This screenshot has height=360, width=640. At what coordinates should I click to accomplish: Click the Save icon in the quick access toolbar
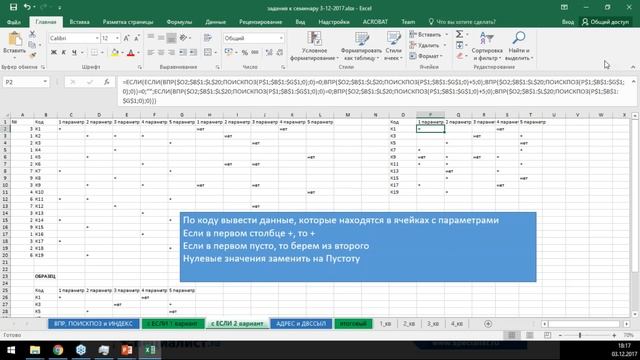tap(13, 7)
